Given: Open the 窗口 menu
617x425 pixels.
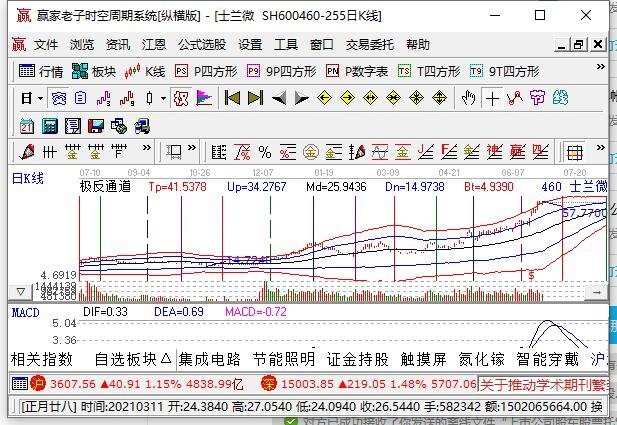Looking at the screenshot, I should (x=321, y=45).
